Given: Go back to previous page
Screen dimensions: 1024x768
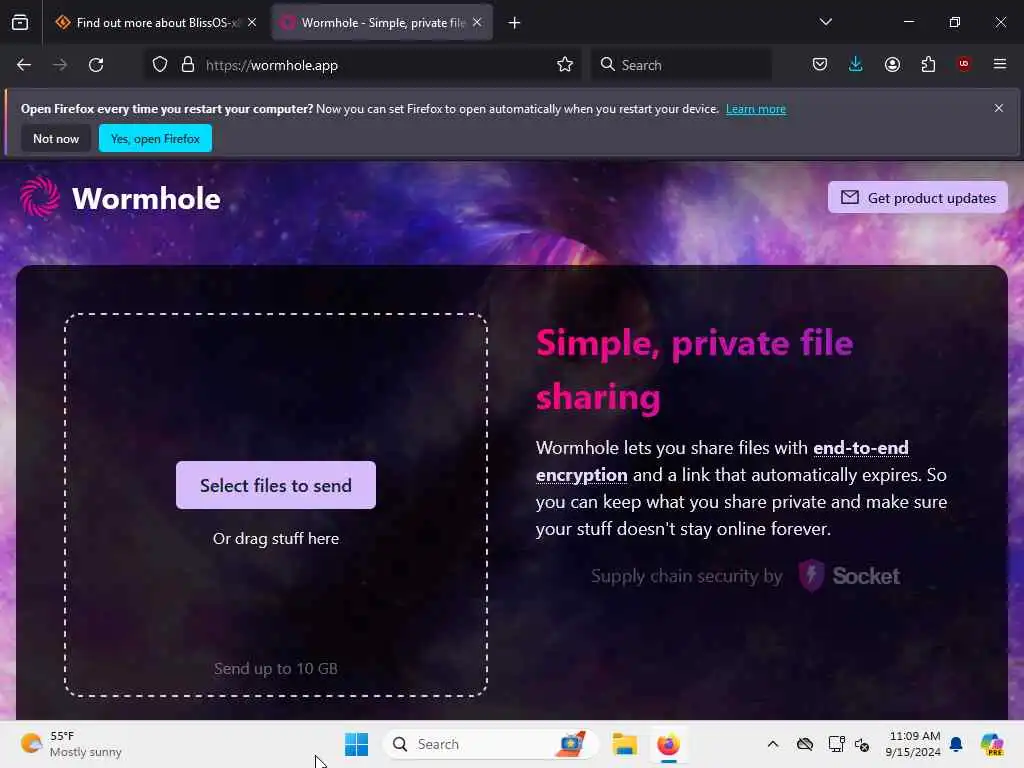Looking at the screenshot, I should [24, 65].
